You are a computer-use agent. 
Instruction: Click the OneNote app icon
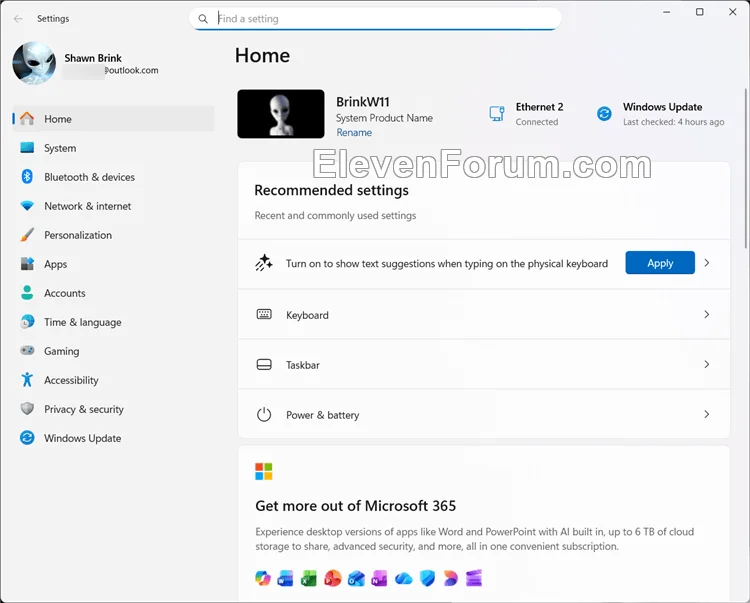379,579
